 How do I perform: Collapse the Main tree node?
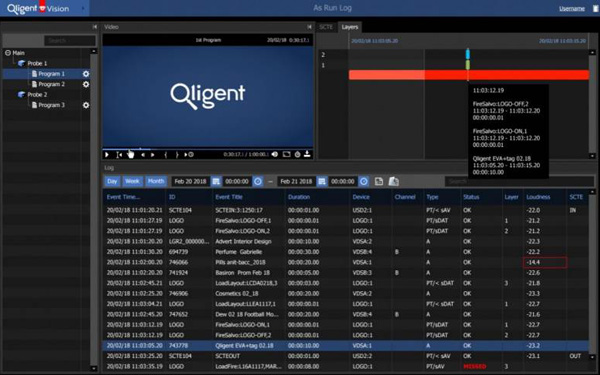pos(8,53)
